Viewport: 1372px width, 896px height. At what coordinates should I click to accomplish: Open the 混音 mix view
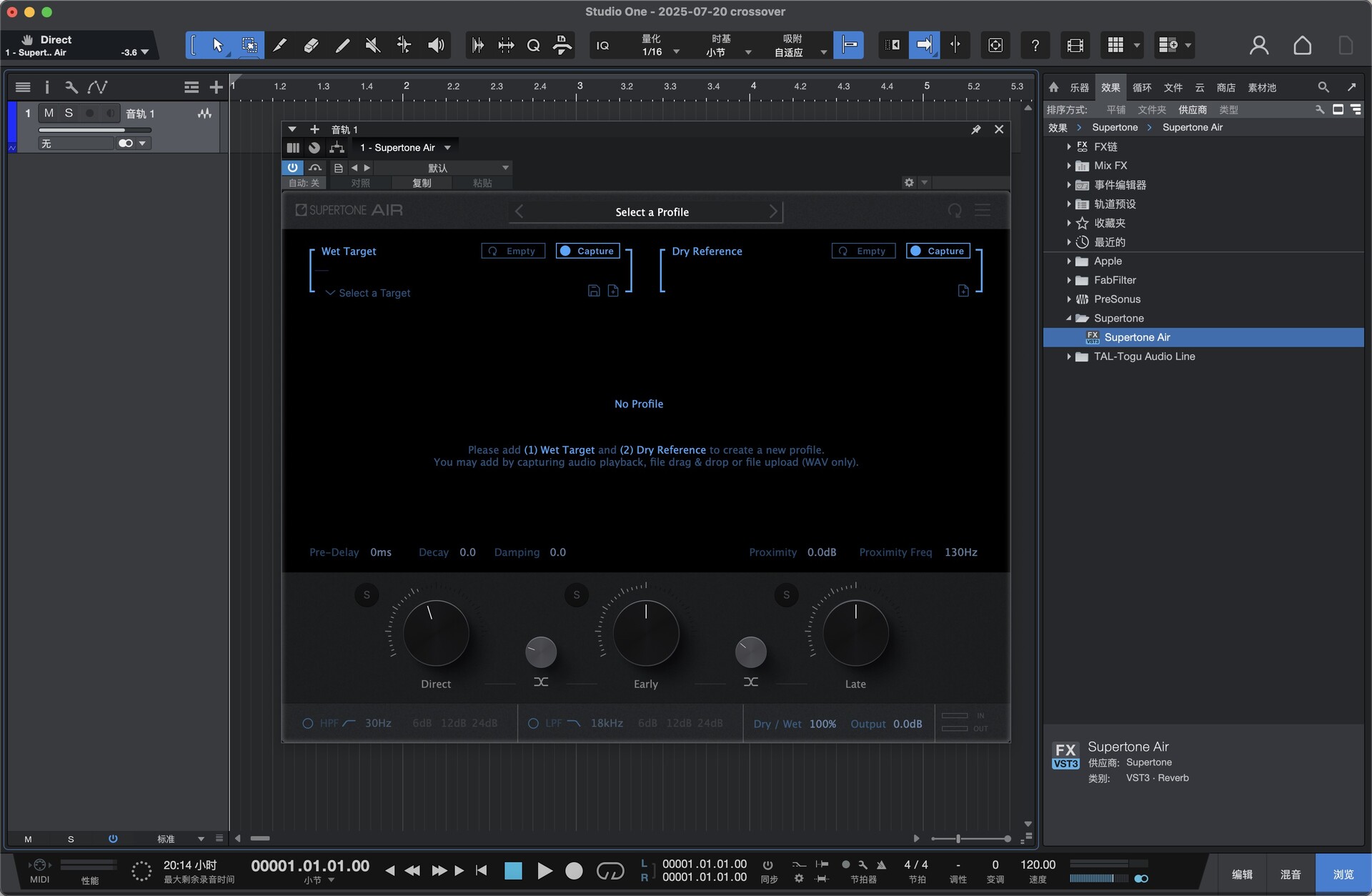[x=1291, y=874]
